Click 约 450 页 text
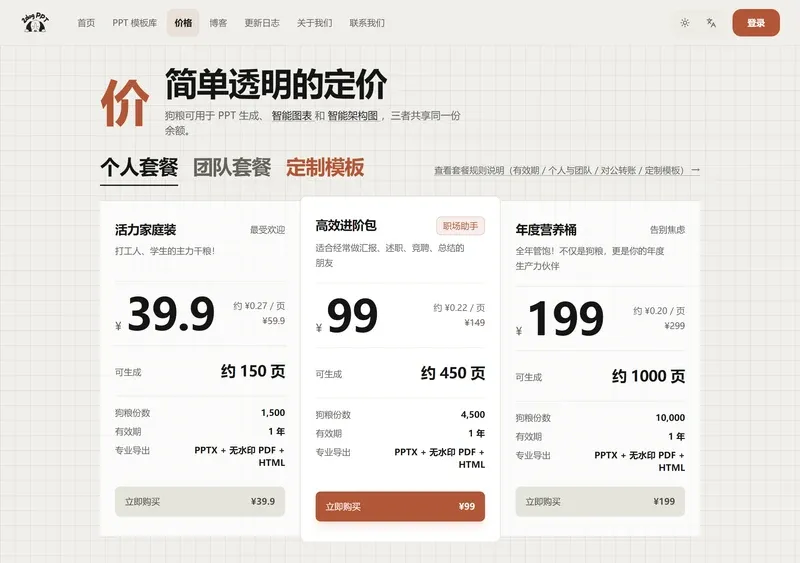The height and width of the screenshot is (563, 800). point(453,374)
